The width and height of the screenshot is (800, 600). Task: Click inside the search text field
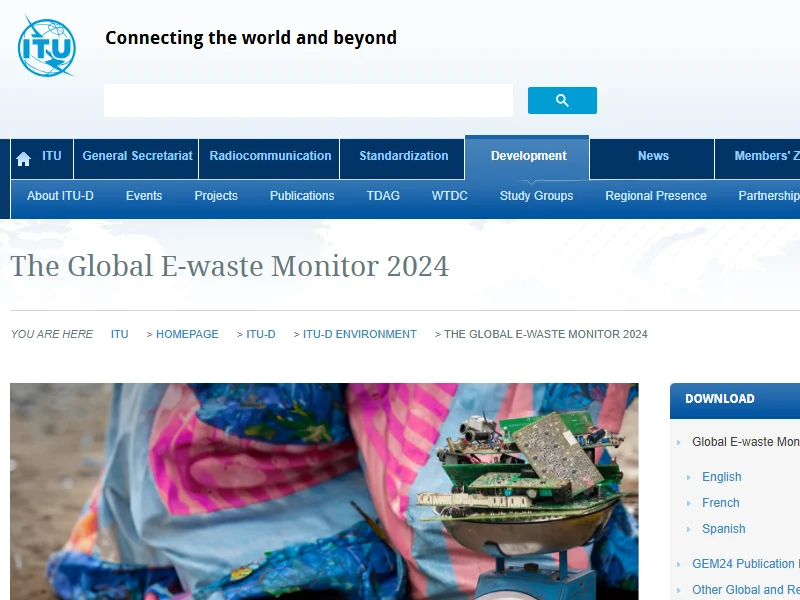[308, 101]
